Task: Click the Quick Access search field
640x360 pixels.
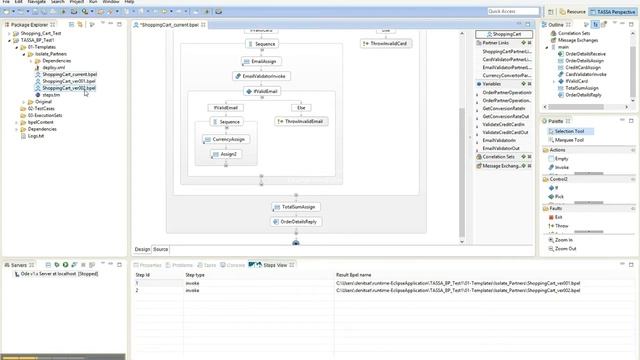Action: click(x=513, y=11)
